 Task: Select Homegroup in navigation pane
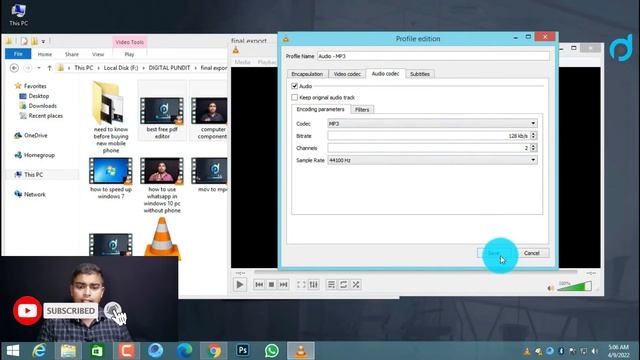pyautogui.click(x=39, y=155)
